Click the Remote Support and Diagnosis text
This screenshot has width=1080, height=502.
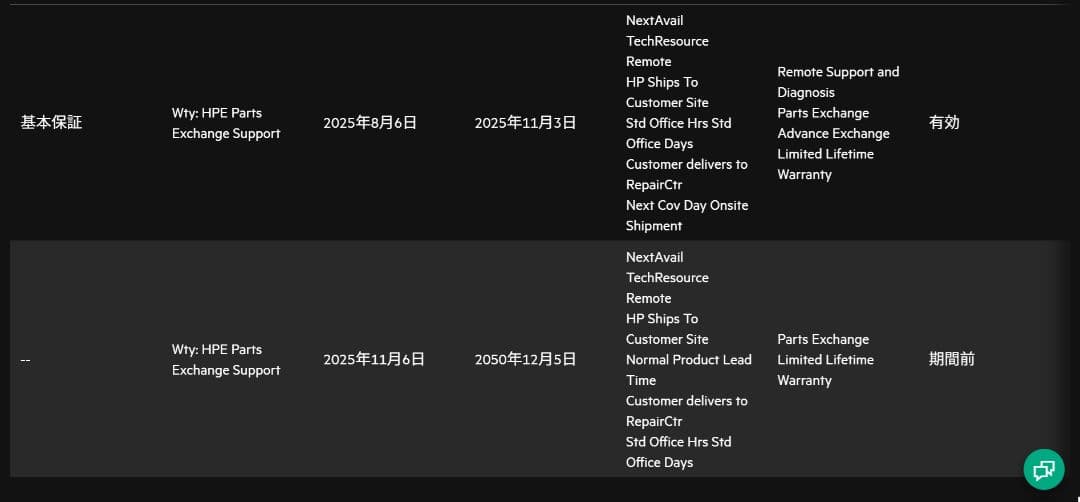pyautogui.click(x=838, y=82)
